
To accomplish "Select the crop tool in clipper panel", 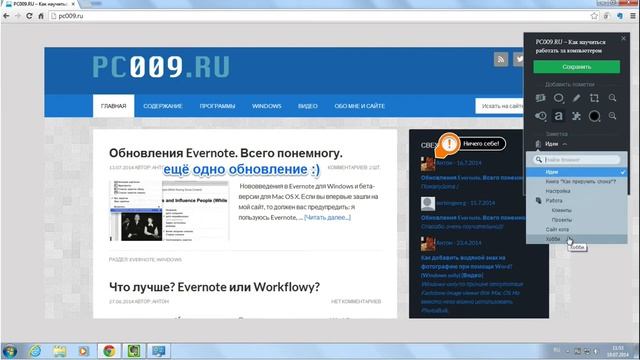I will 594,98.
